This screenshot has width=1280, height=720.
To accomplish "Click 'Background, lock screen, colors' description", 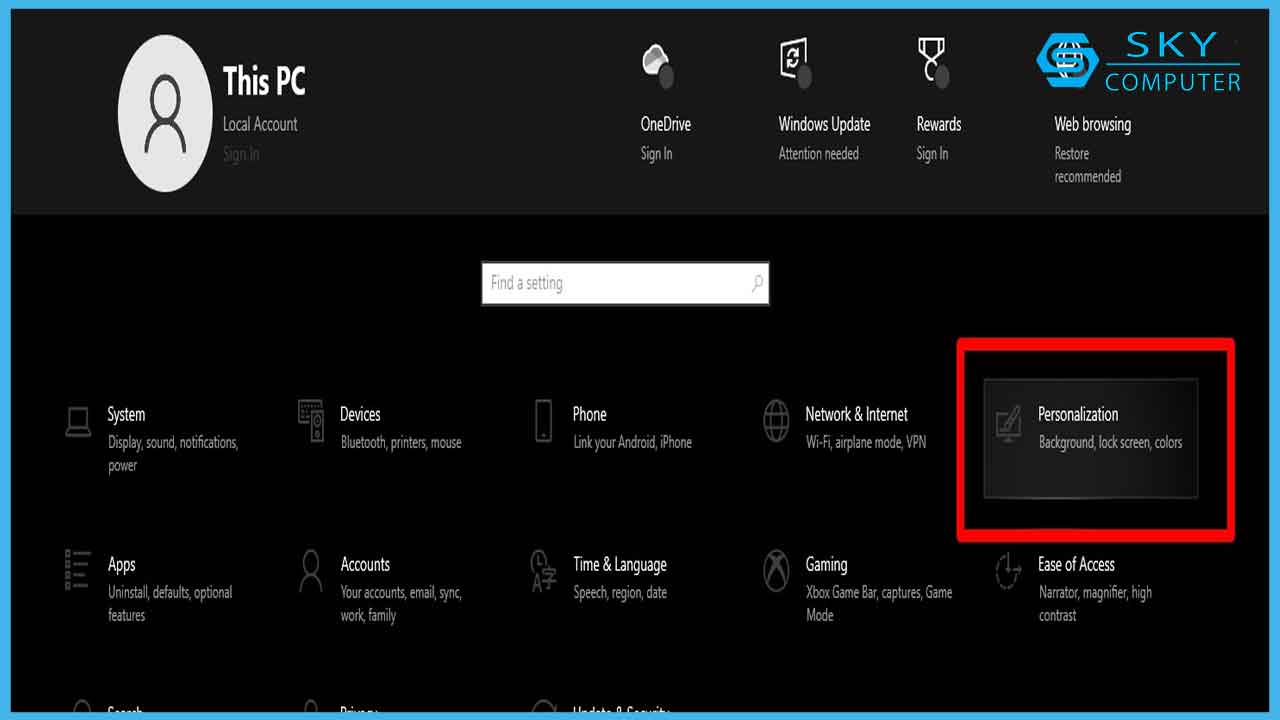I will pos(1110,442).
